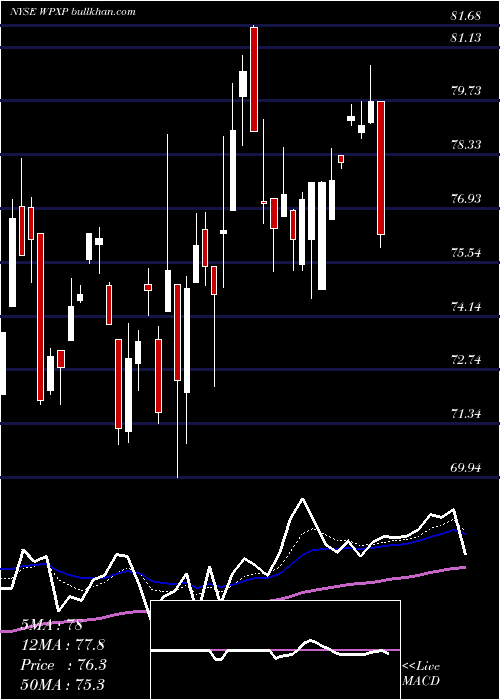This screenshot has height=700, width=500.
Task: Click the NYSE WPXP bullkhan.com chart title
Action: 73,11
